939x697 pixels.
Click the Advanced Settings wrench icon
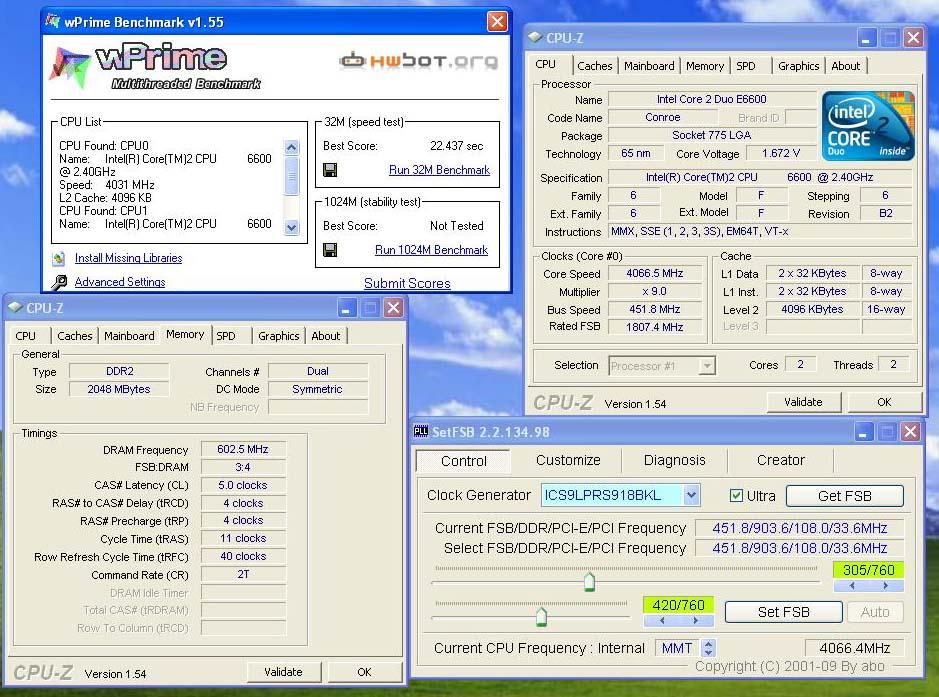59,282
